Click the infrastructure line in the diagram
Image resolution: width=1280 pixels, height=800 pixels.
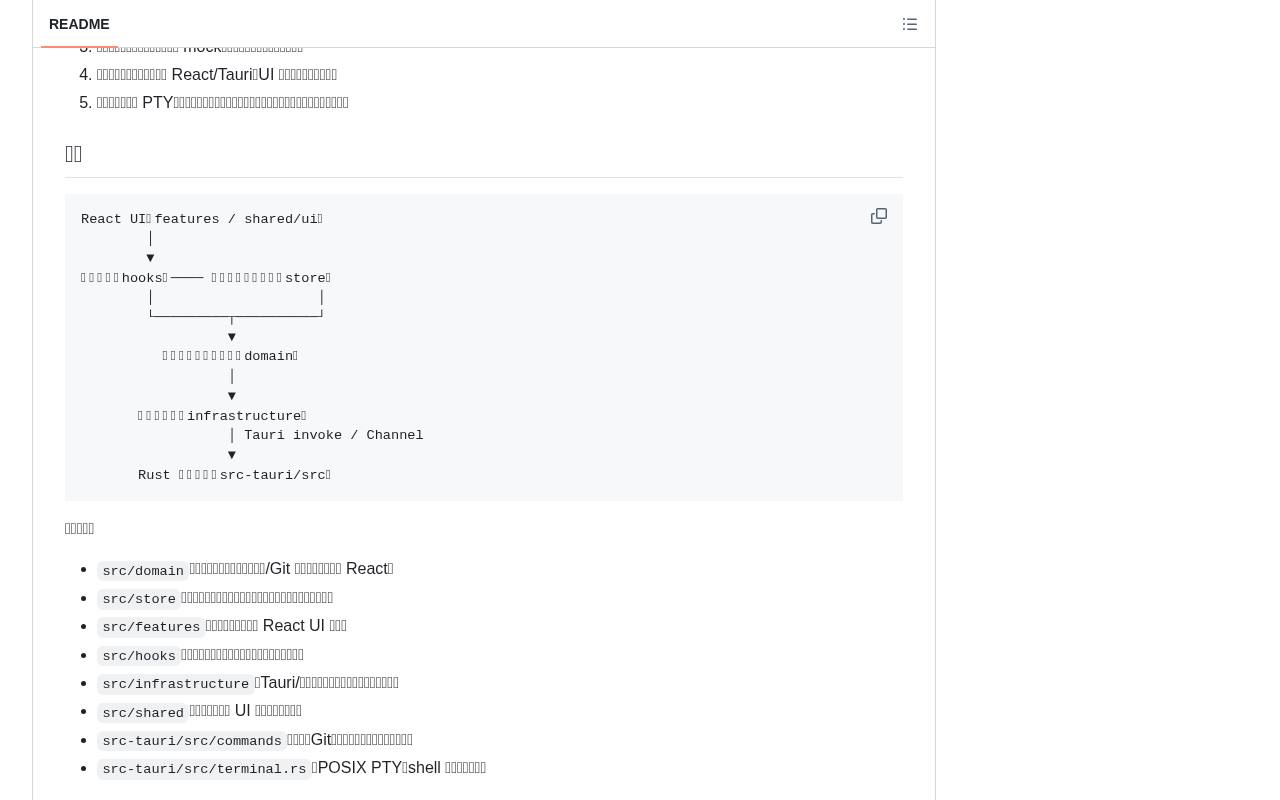(x=222, y=416)
